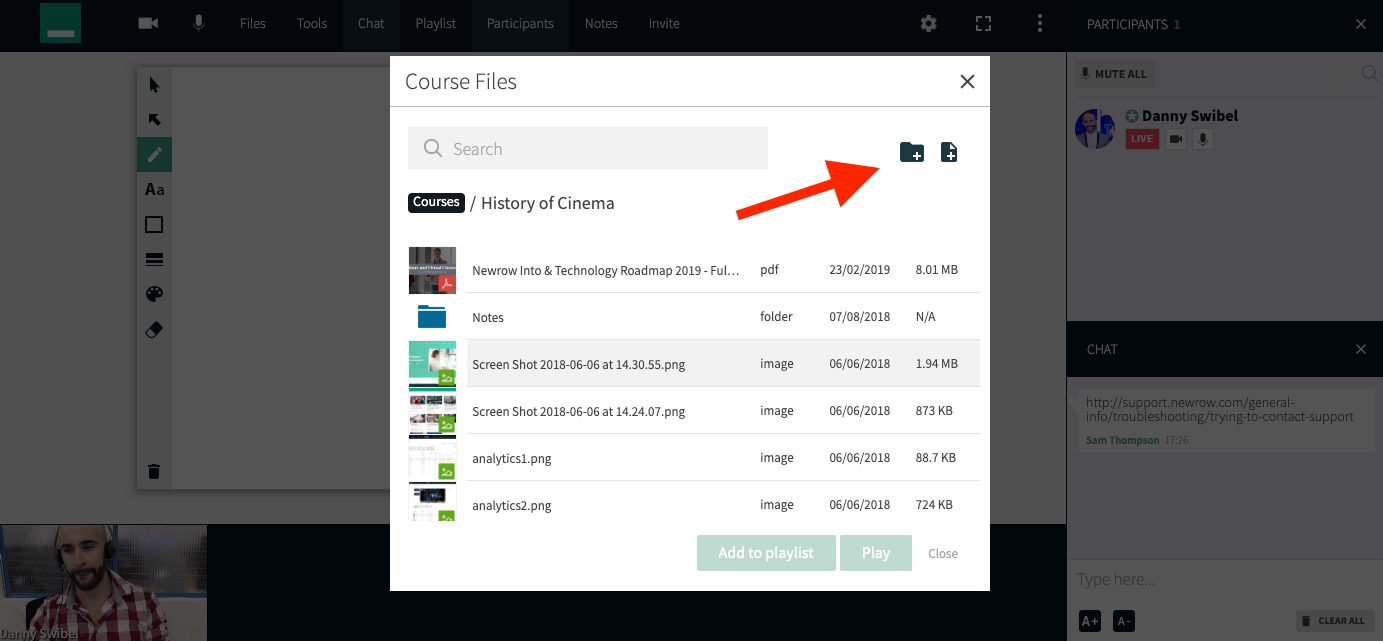Open the Participants tab
Image resolution: width=1383 pixels, height=641 pixels.
(520, 24)
